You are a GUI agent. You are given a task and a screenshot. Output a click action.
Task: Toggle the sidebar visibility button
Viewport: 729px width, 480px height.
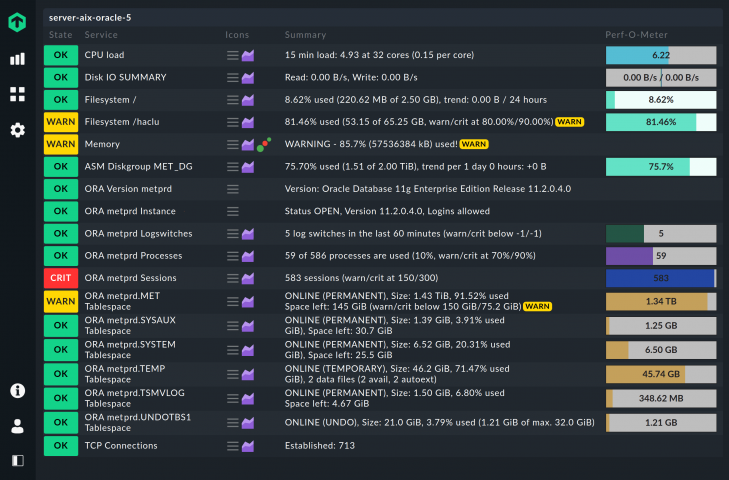pos(17,460)
